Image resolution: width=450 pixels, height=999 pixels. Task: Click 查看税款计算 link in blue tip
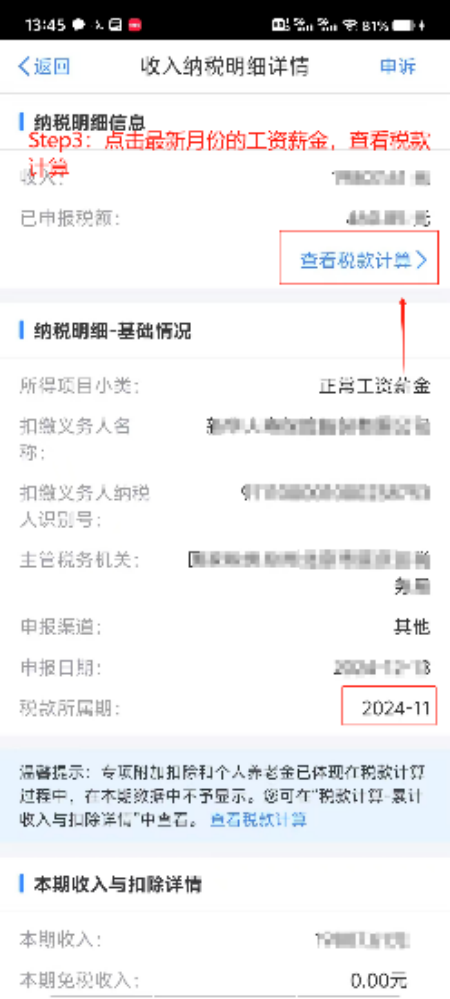(x=258, y=819)
